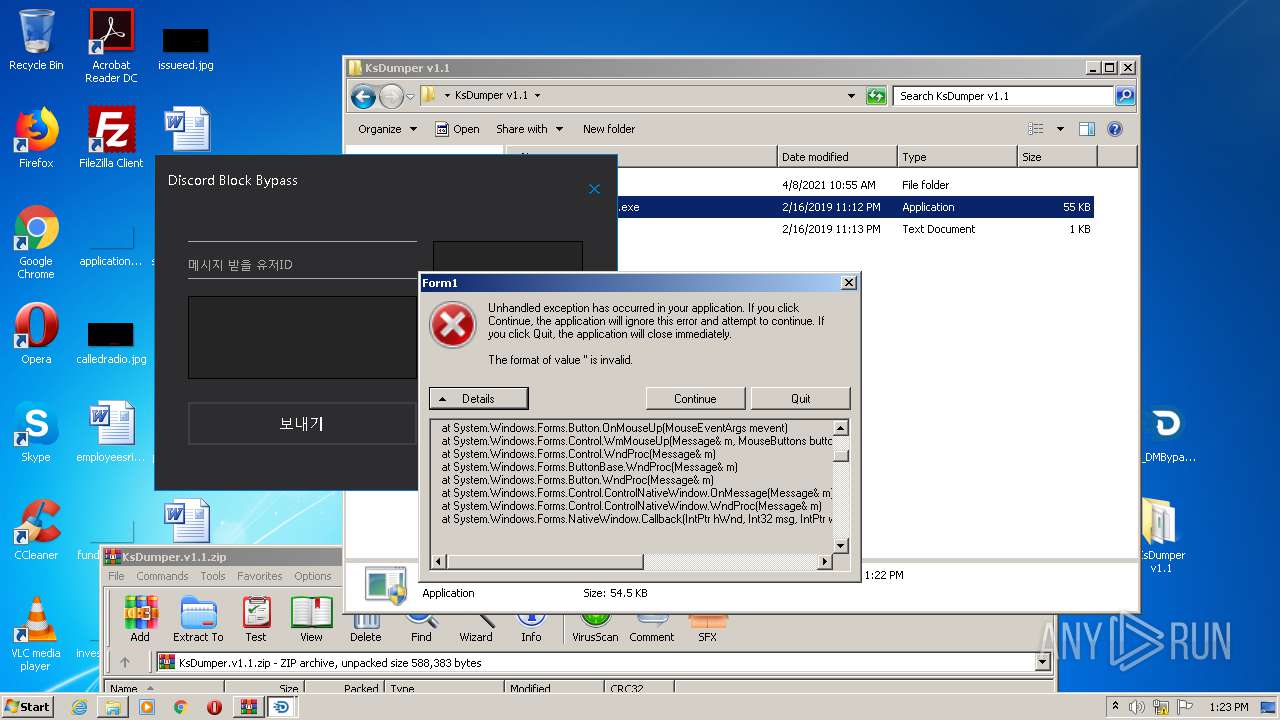Click Continue in error dialog

coord(695,398)
